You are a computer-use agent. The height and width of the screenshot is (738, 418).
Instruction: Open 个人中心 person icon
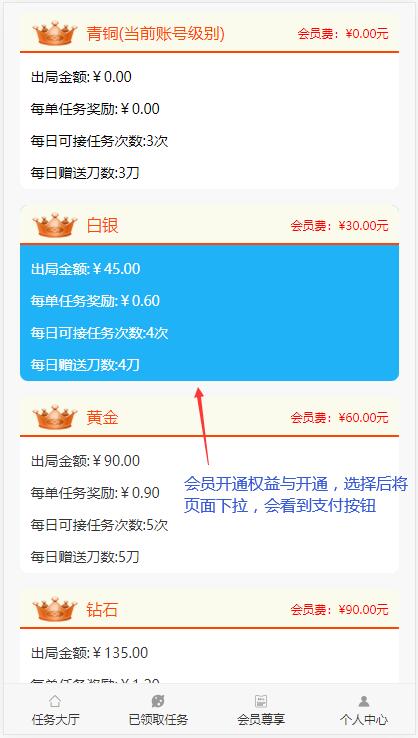364,701
